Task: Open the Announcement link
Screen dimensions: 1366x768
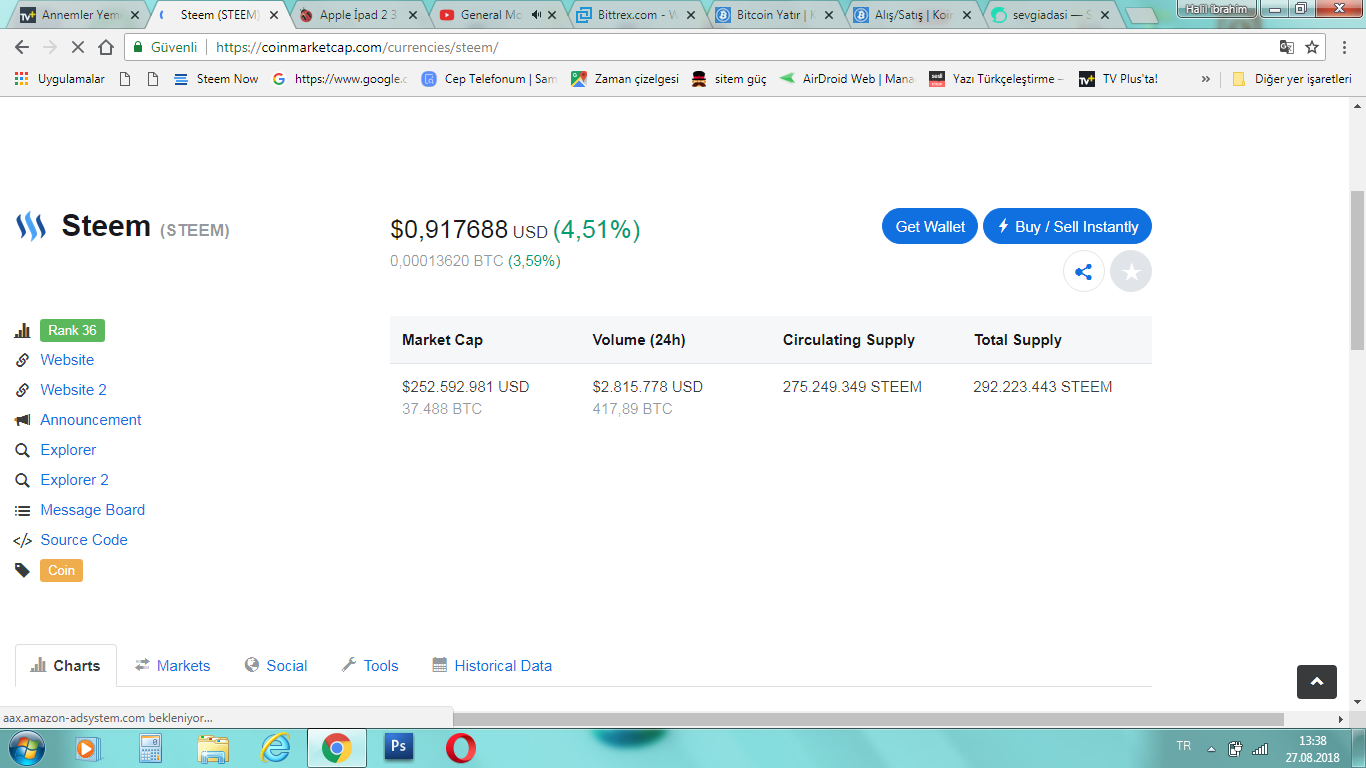Action: [x=91, y=420]
